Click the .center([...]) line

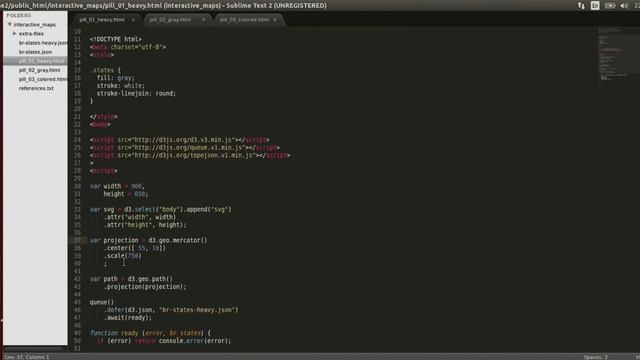(135, 248)
